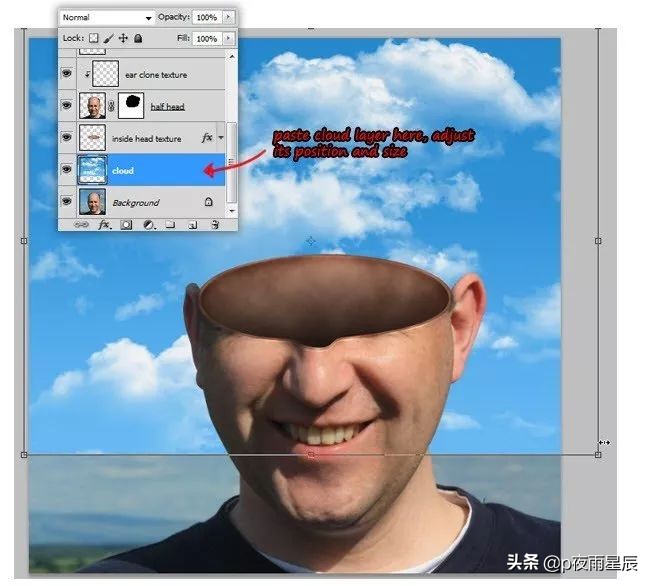Click the transform center reference point
This screenshot has height=586, width=652.
tap(311, 241)
